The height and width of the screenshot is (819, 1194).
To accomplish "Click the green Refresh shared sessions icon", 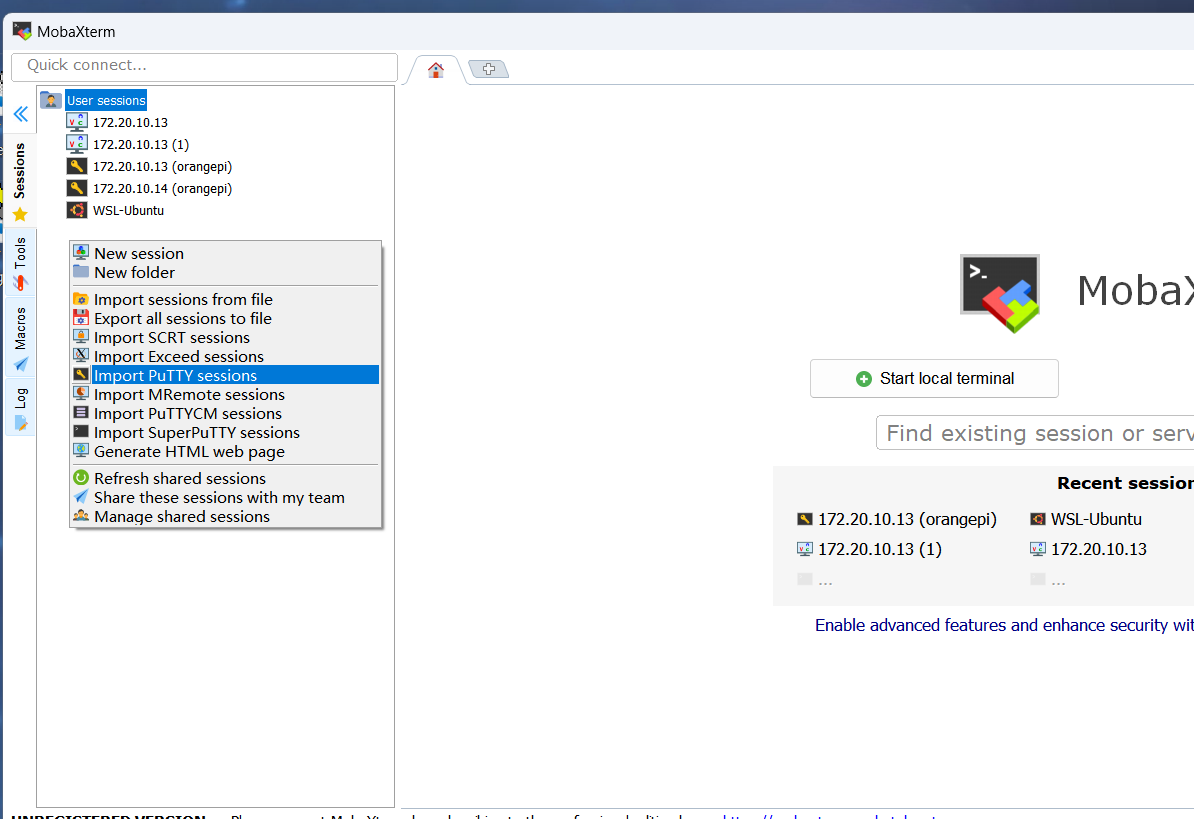I will (x=81, y=477).
